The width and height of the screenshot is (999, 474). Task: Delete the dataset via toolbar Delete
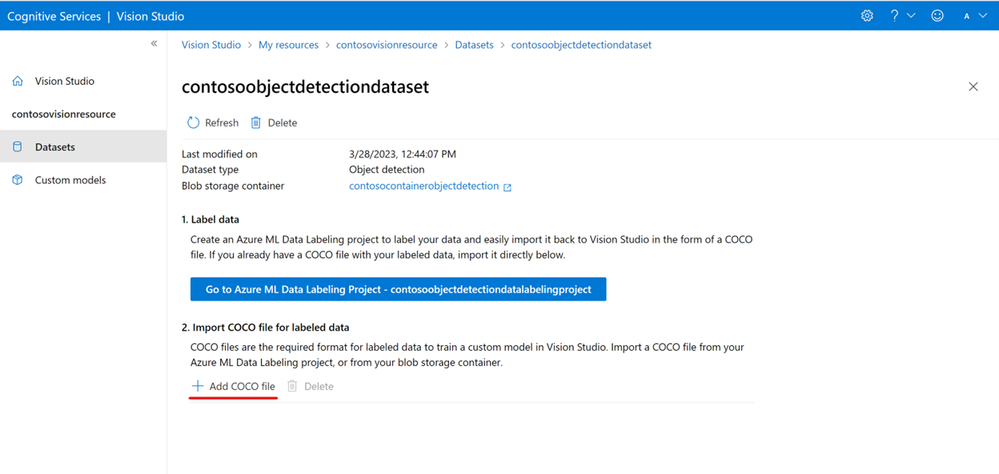click(x=273, y=123)
